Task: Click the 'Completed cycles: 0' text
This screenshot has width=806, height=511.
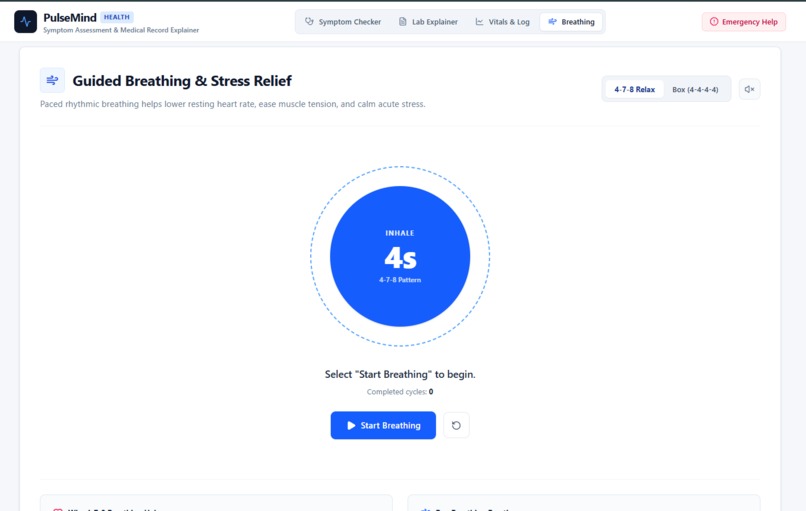Action: point(400,392)
